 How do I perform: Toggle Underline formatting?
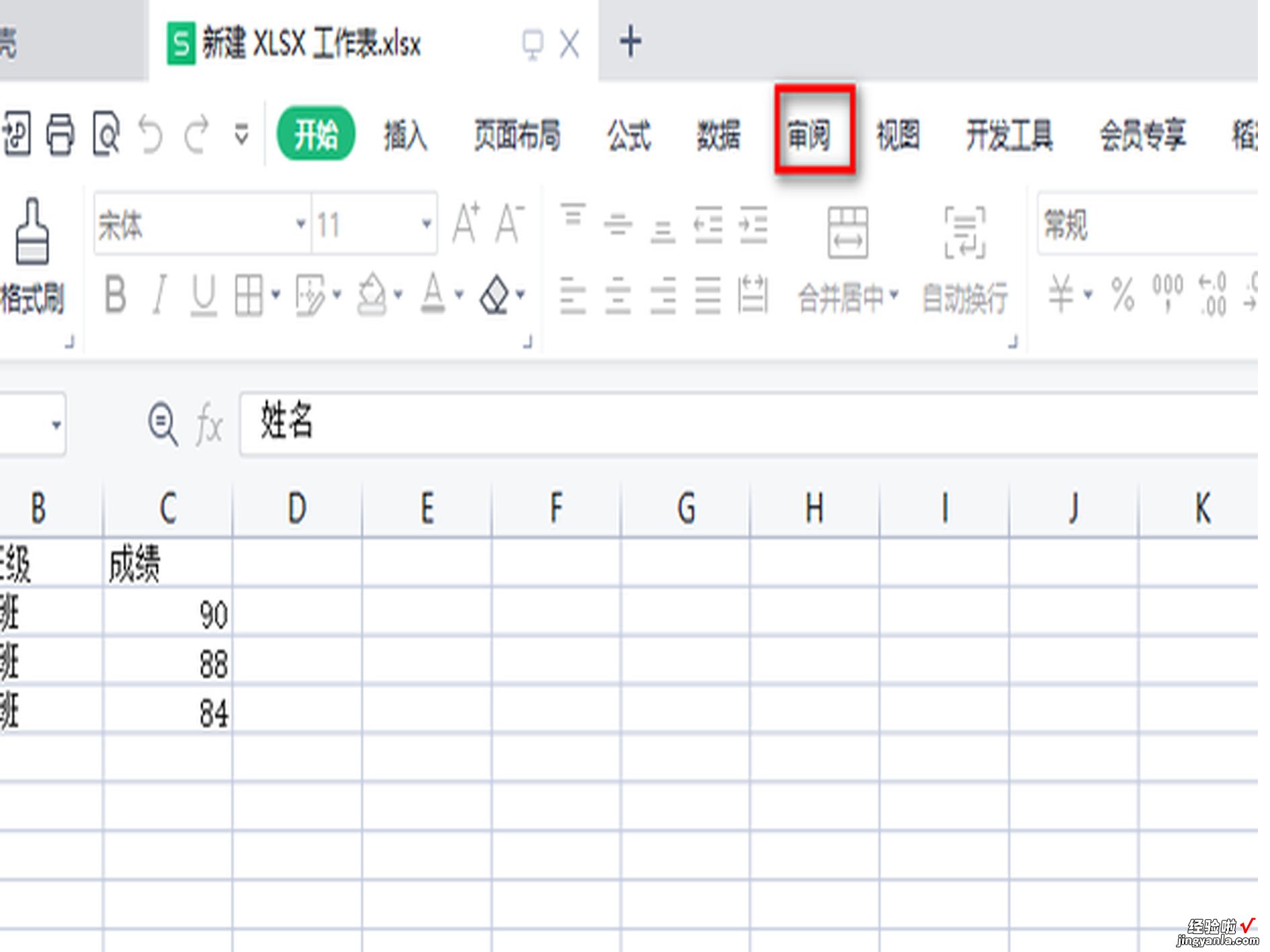204,296
